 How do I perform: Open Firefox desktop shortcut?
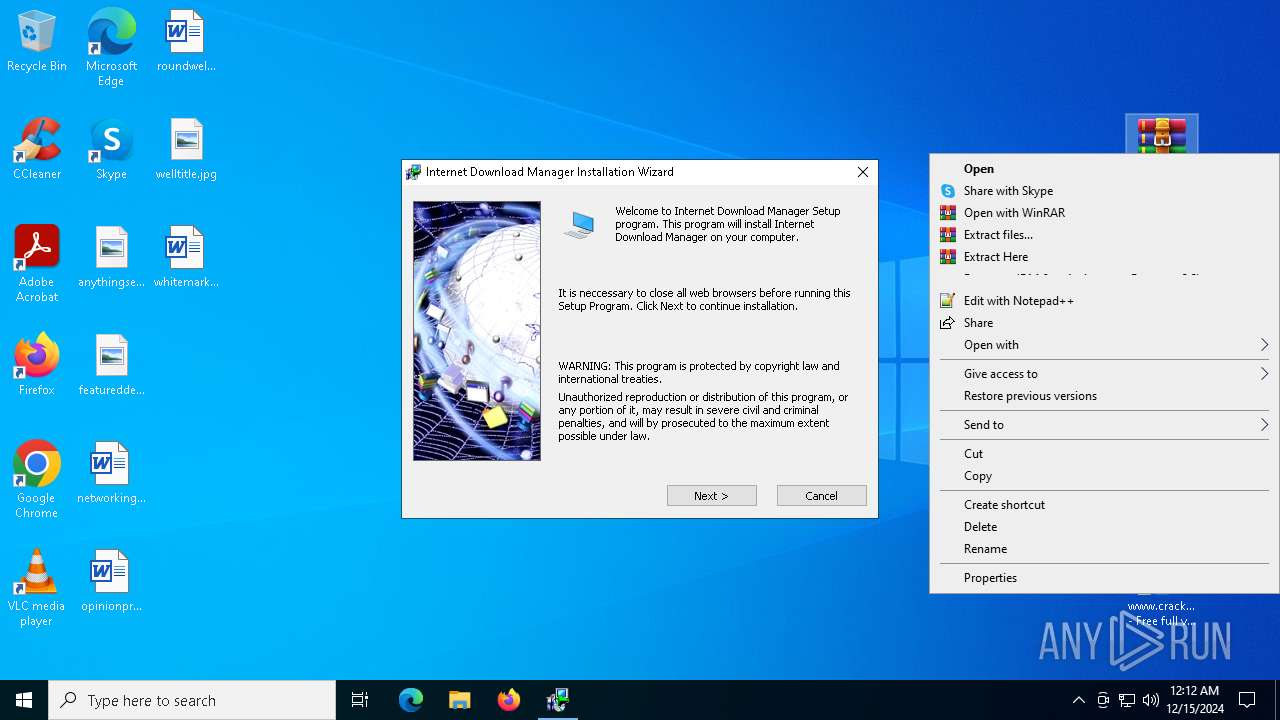click(37, 366)
